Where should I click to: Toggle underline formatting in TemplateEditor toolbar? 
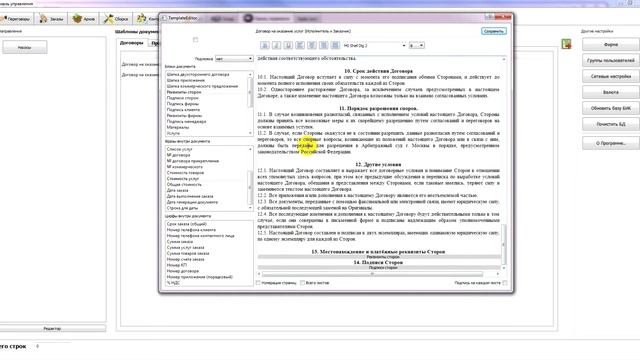pyautogui.click(x=288, y=45)
